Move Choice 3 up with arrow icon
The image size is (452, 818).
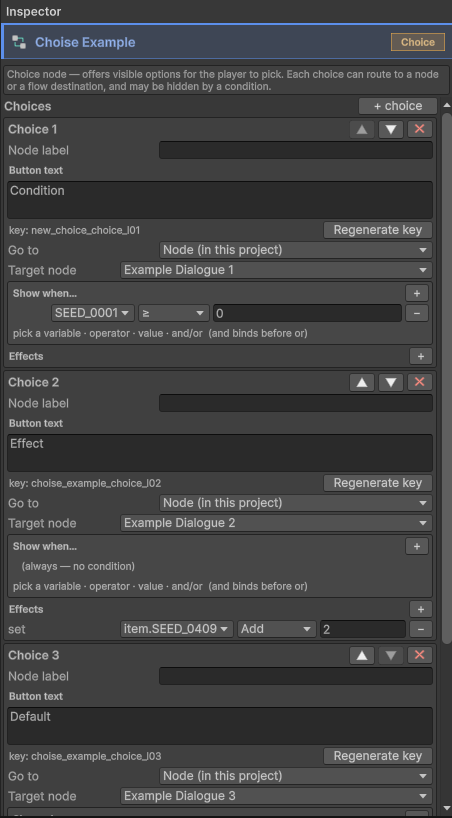point(362,655)
